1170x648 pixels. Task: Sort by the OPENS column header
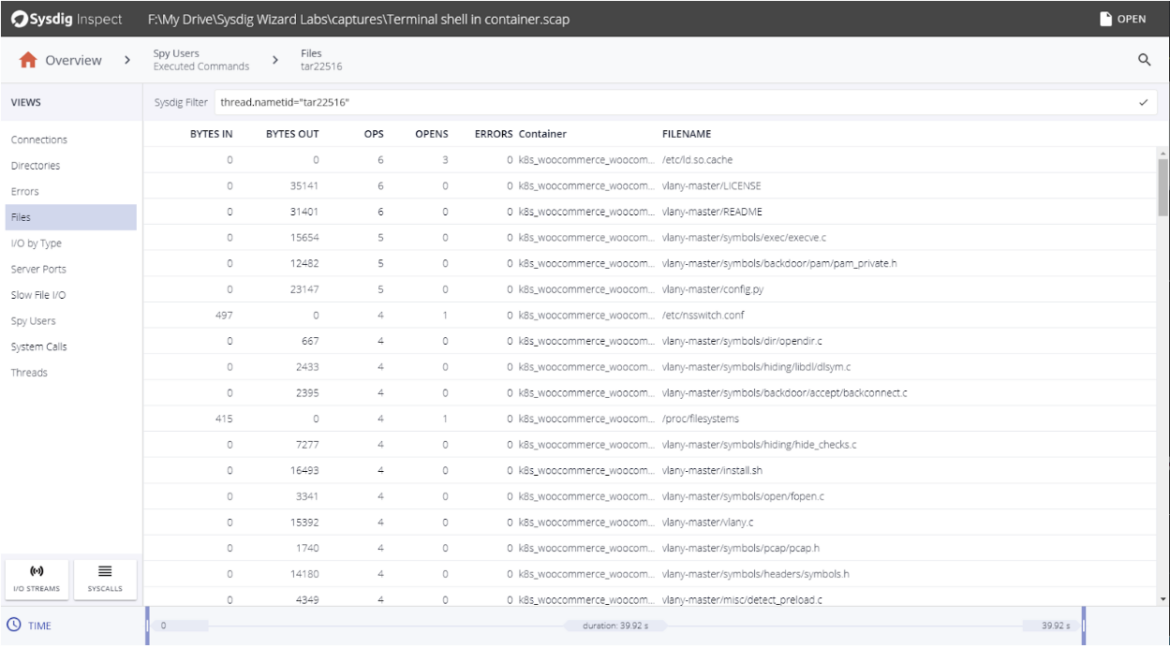432,134
